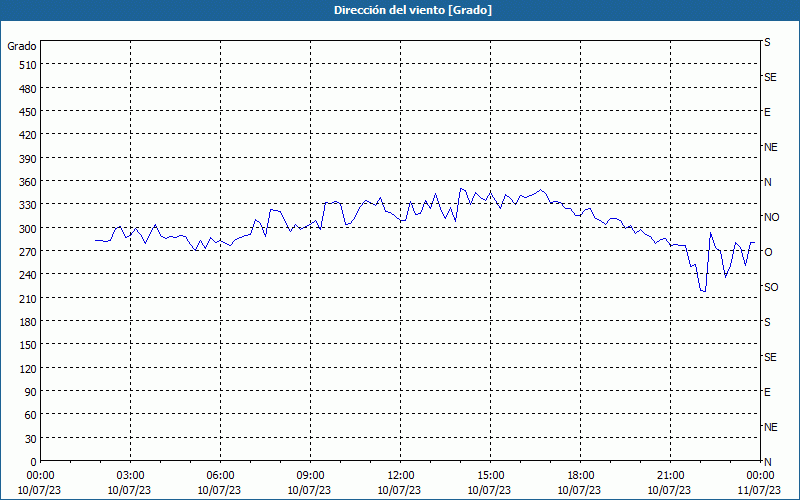This screenshot has height=500, width=800.
Task: Click the 00:00 label at the chart's start
Action: pyautogui.click(x=40, y=476)
